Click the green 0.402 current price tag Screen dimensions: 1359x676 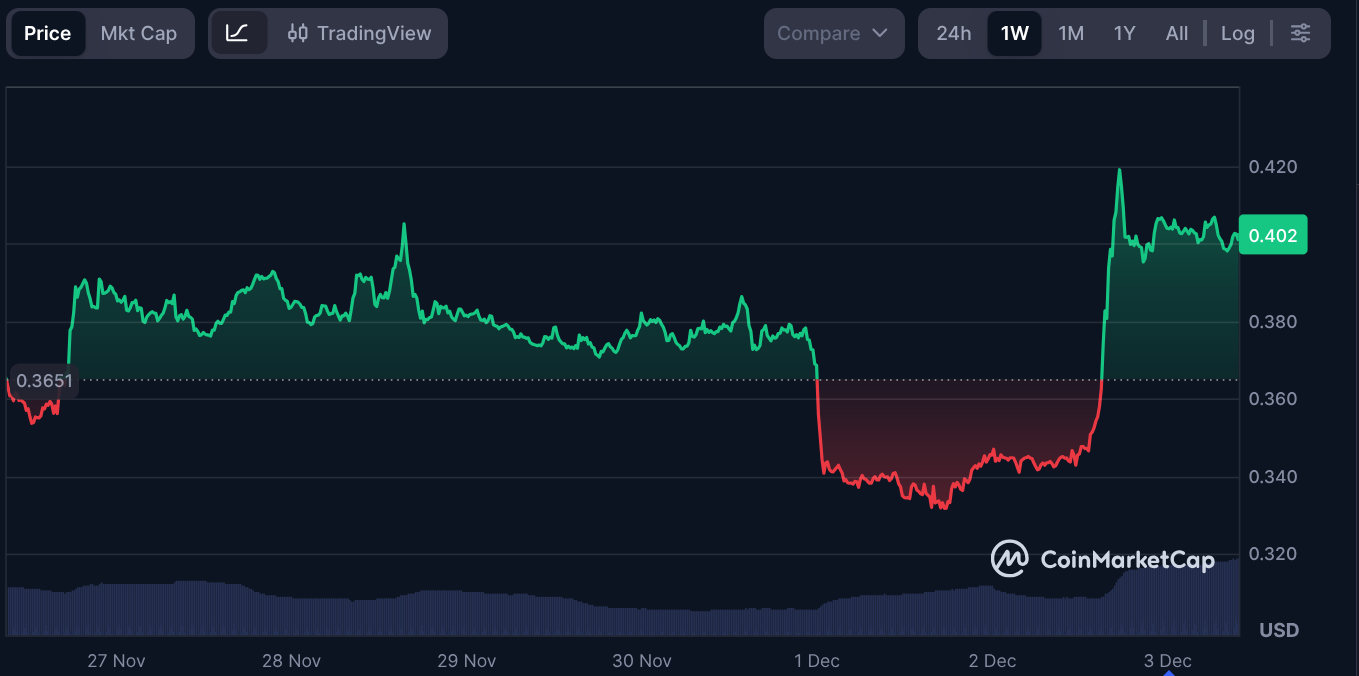(x=1272, y=236)
